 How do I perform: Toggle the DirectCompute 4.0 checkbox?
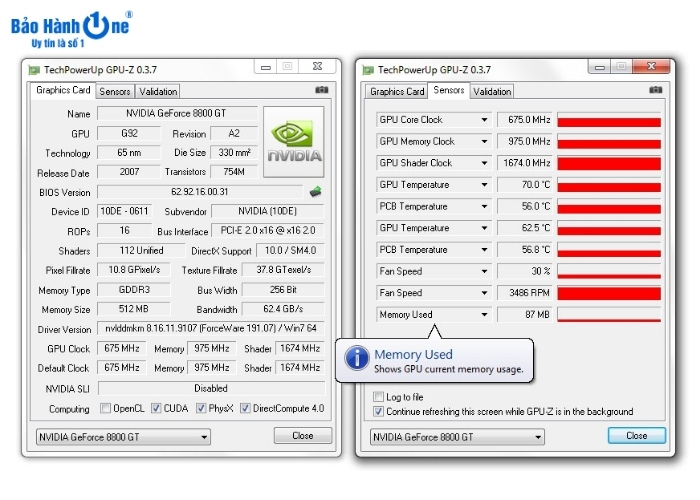coord(245,408)
